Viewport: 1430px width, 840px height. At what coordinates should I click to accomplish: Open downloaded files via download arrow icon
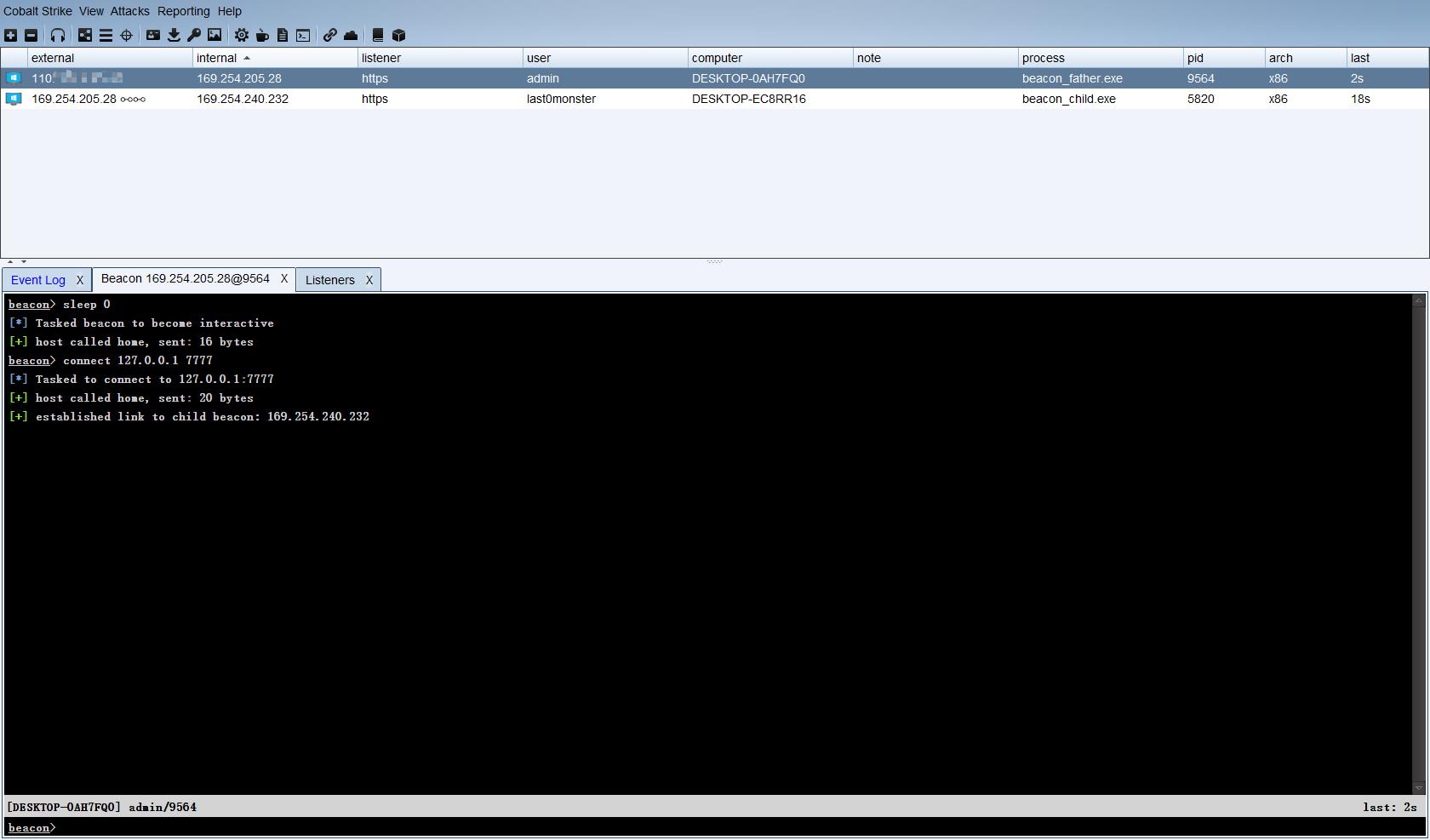tap(174, 35)
